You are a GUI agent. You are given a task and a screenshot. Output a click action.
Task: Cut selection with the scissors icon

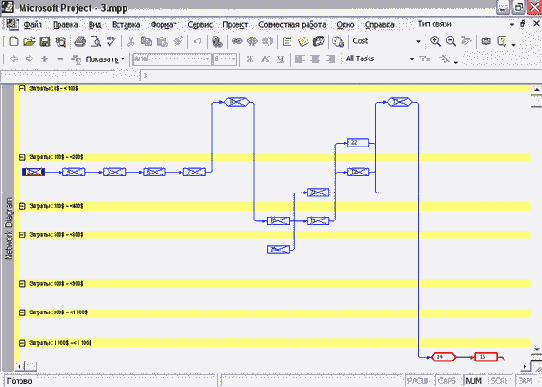130,42
